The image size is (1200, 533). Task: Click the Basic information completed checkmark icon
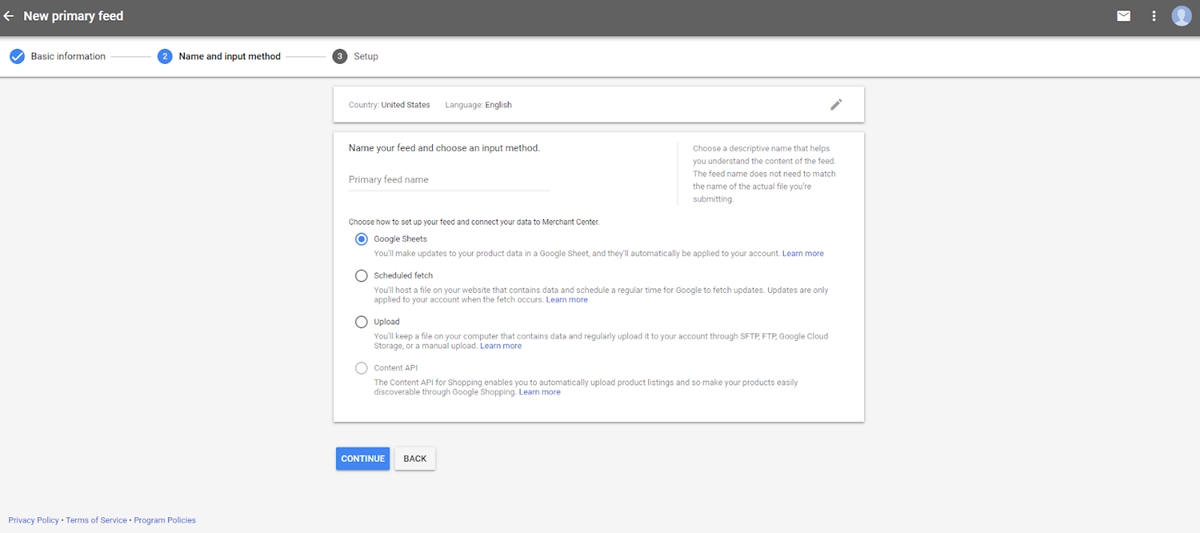(x=17, y=56)
